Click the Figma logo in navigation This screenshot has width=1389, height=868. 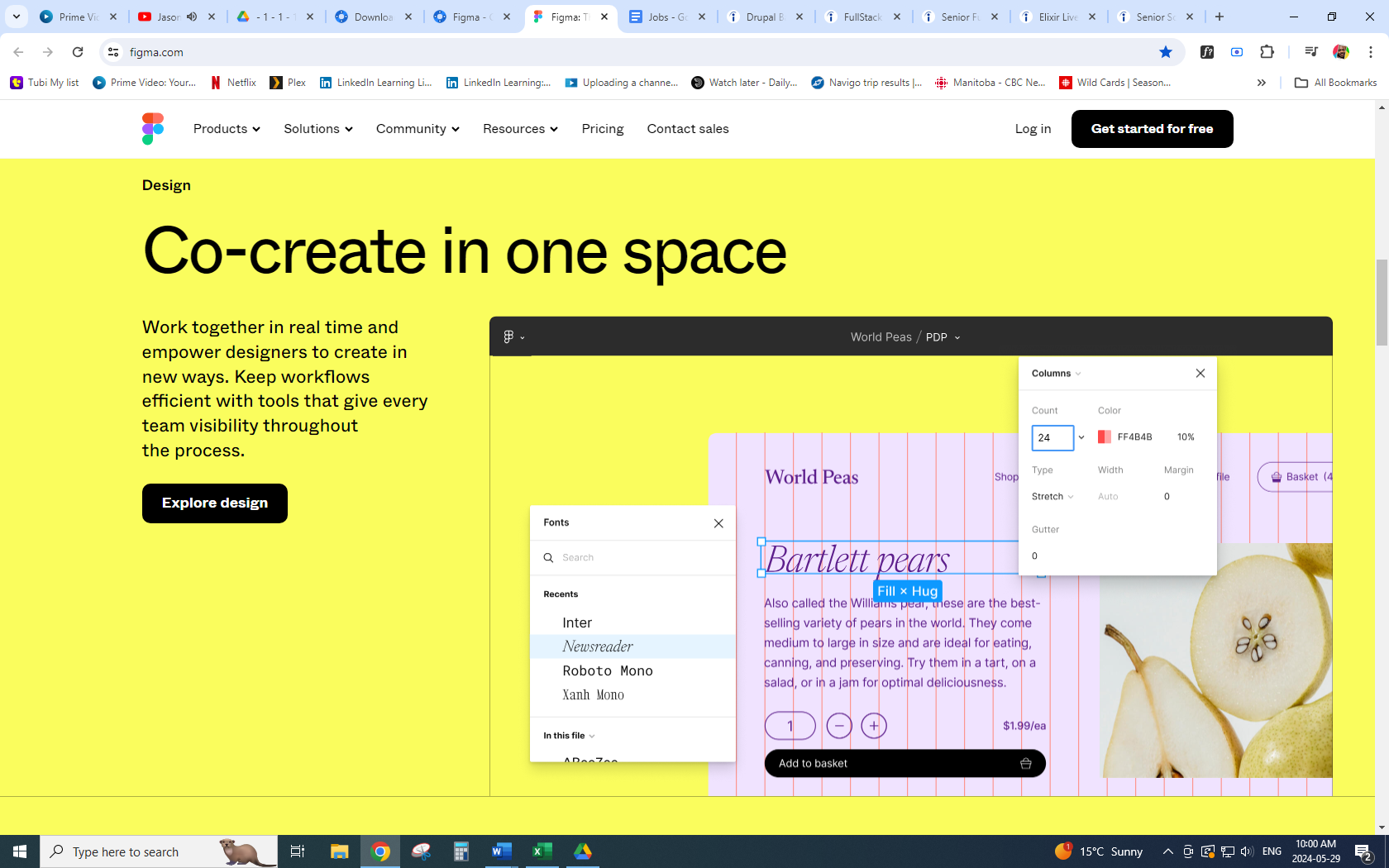[153, 129]
